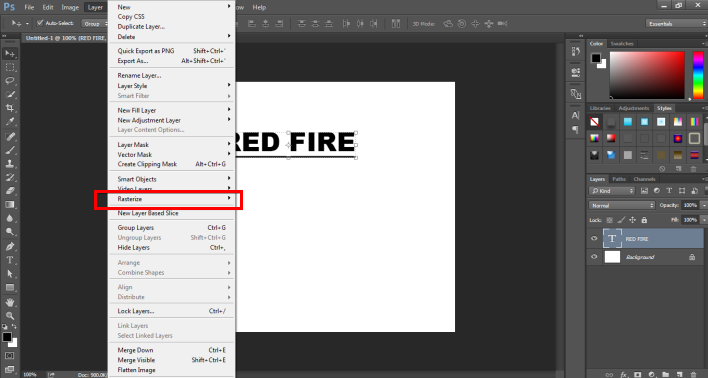The width and height of the screenshot is (708, 378).
Task: Click the Screen Mode icon
Action: 9,369
